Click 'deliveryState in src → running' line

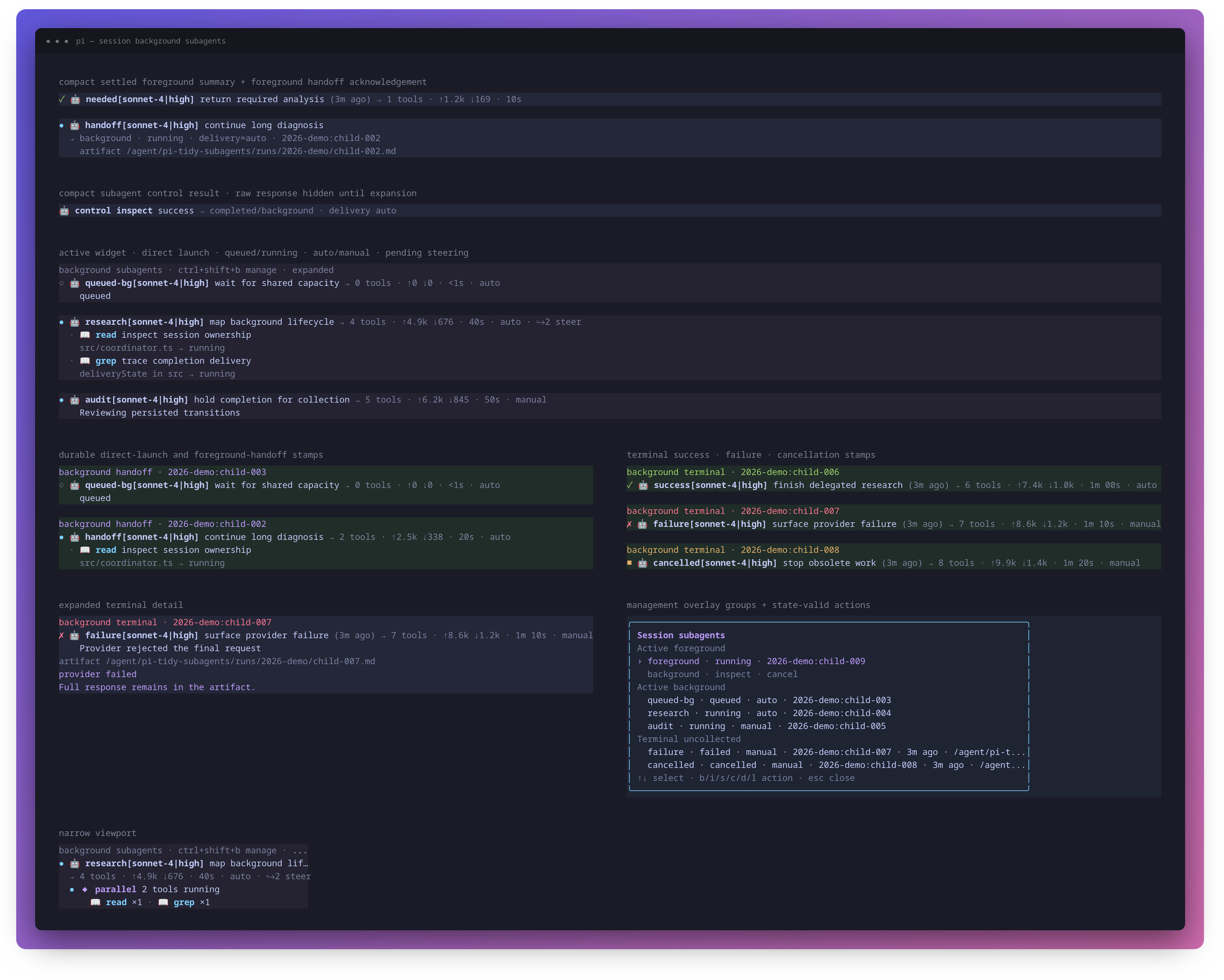157,374
